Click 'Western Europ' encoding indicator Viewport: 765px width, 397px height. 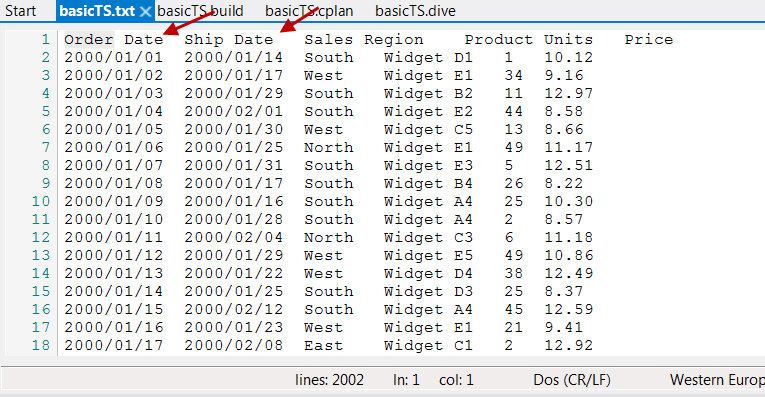pos(717,380)
